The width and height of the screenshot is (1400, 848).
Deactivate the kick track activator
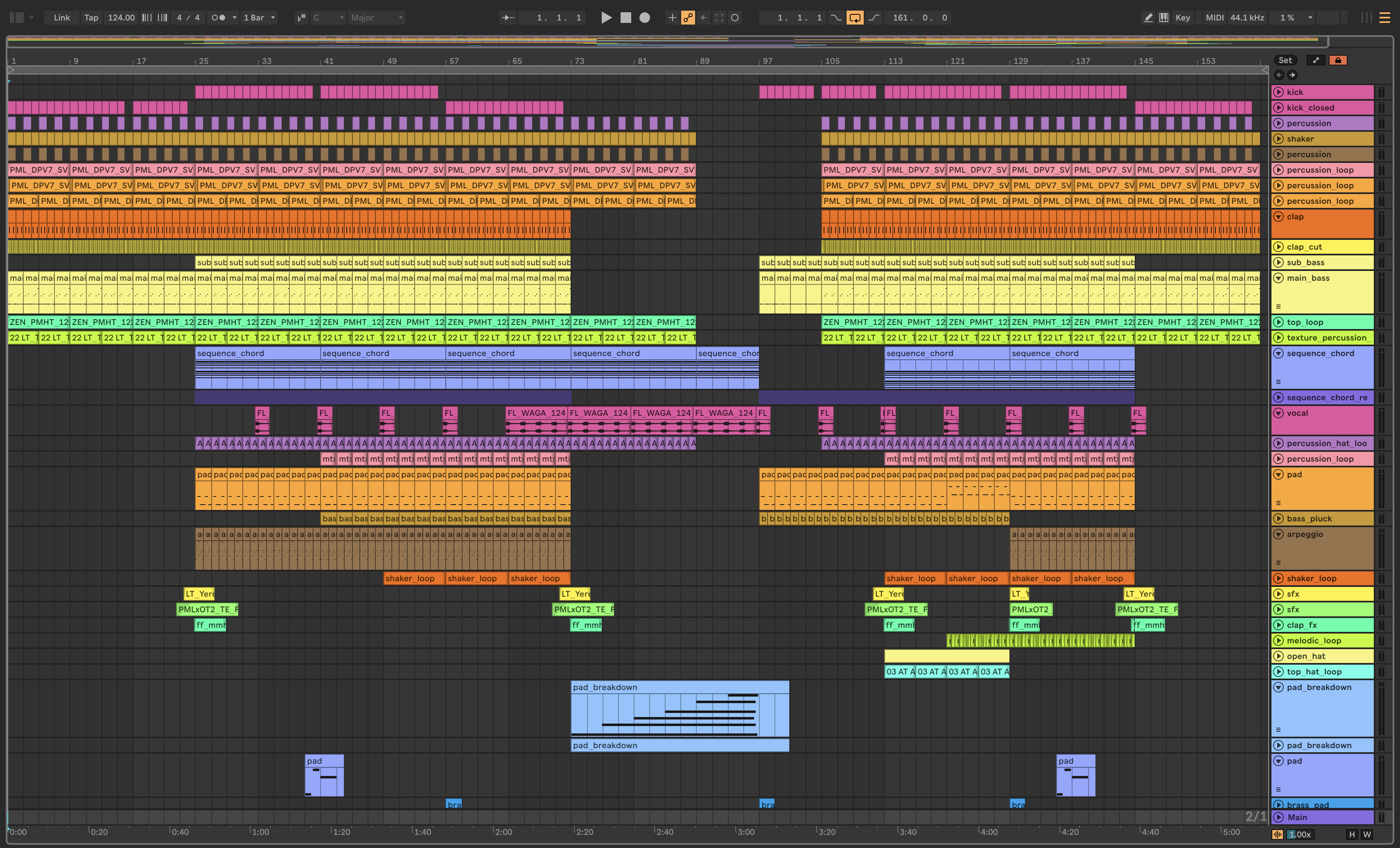[x=1278, y=92]
